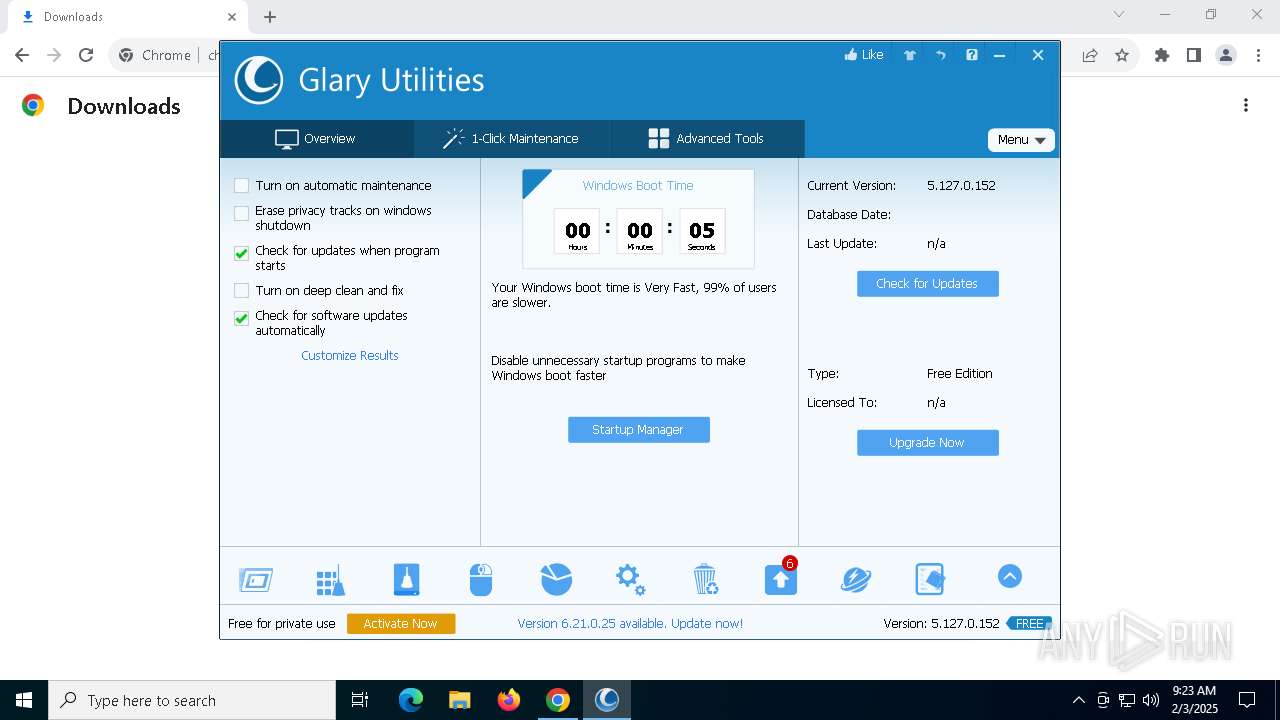This screenshot has height=720, width=1280.
Task: Click the Upgrade Now button
Action: click(x=927, y=442)
